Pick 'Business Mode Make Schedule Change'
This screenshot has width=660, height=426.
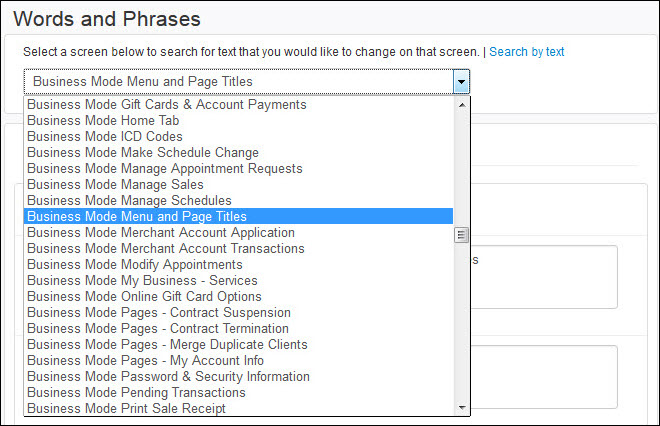143,152
